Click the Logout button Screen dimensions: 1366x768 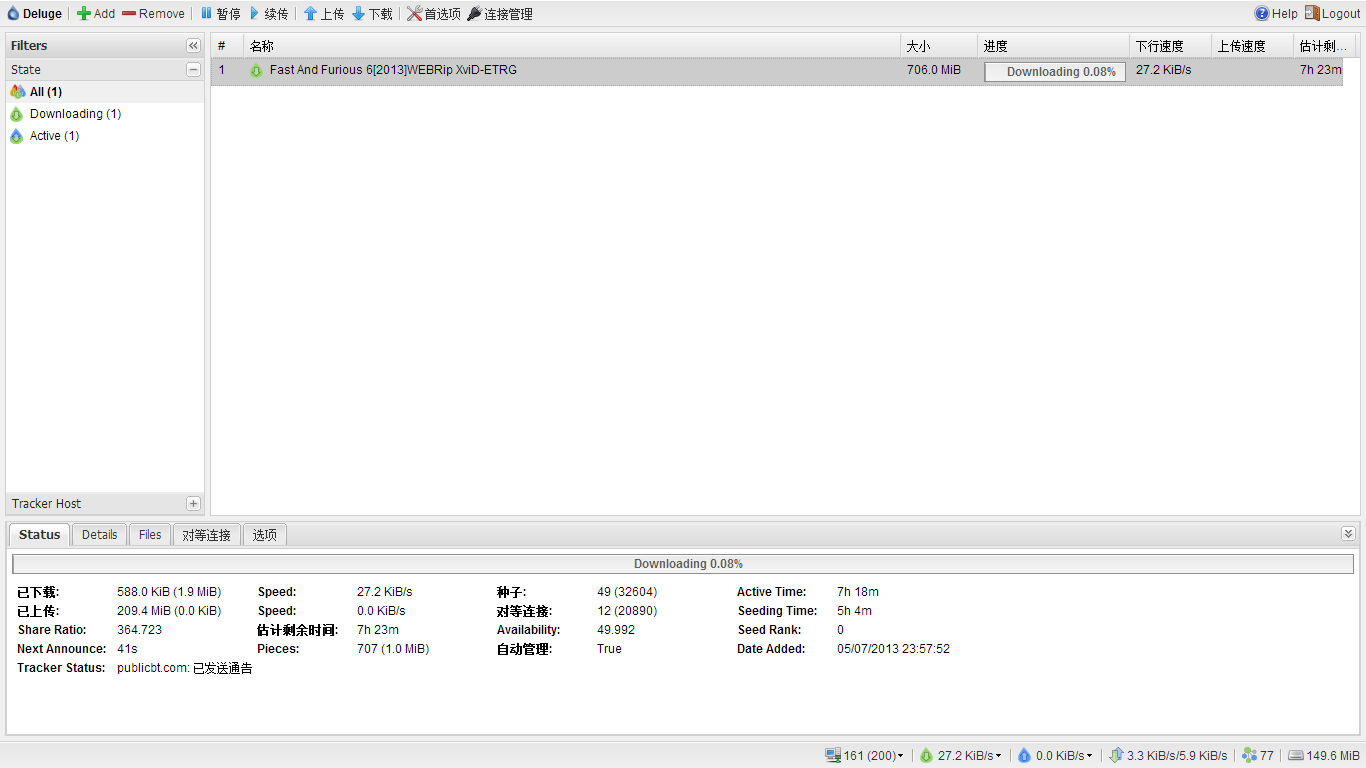[x=1332, y=14]
